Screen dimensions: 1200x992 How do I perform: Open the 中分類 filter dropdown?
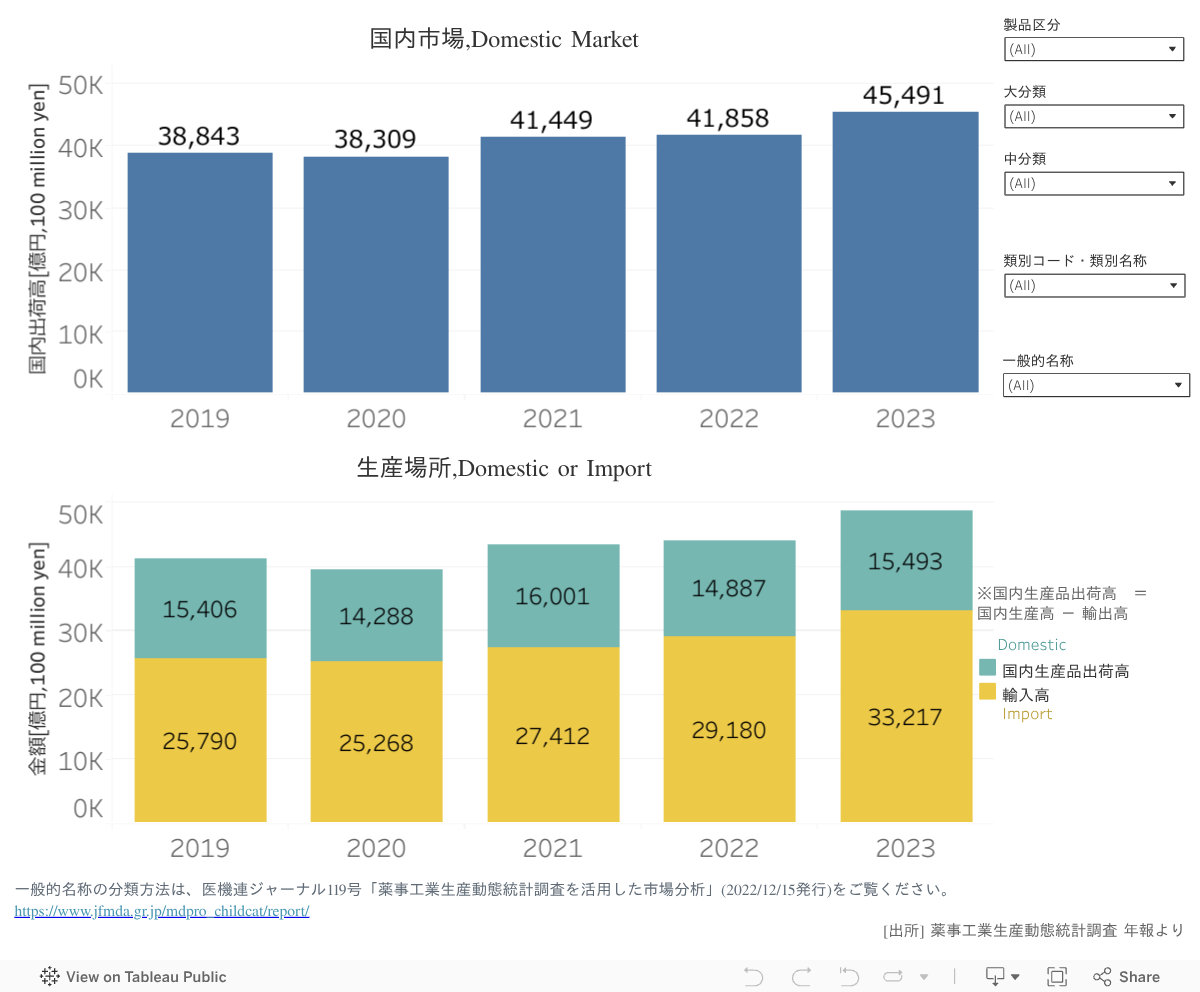tap(1093, 183)
